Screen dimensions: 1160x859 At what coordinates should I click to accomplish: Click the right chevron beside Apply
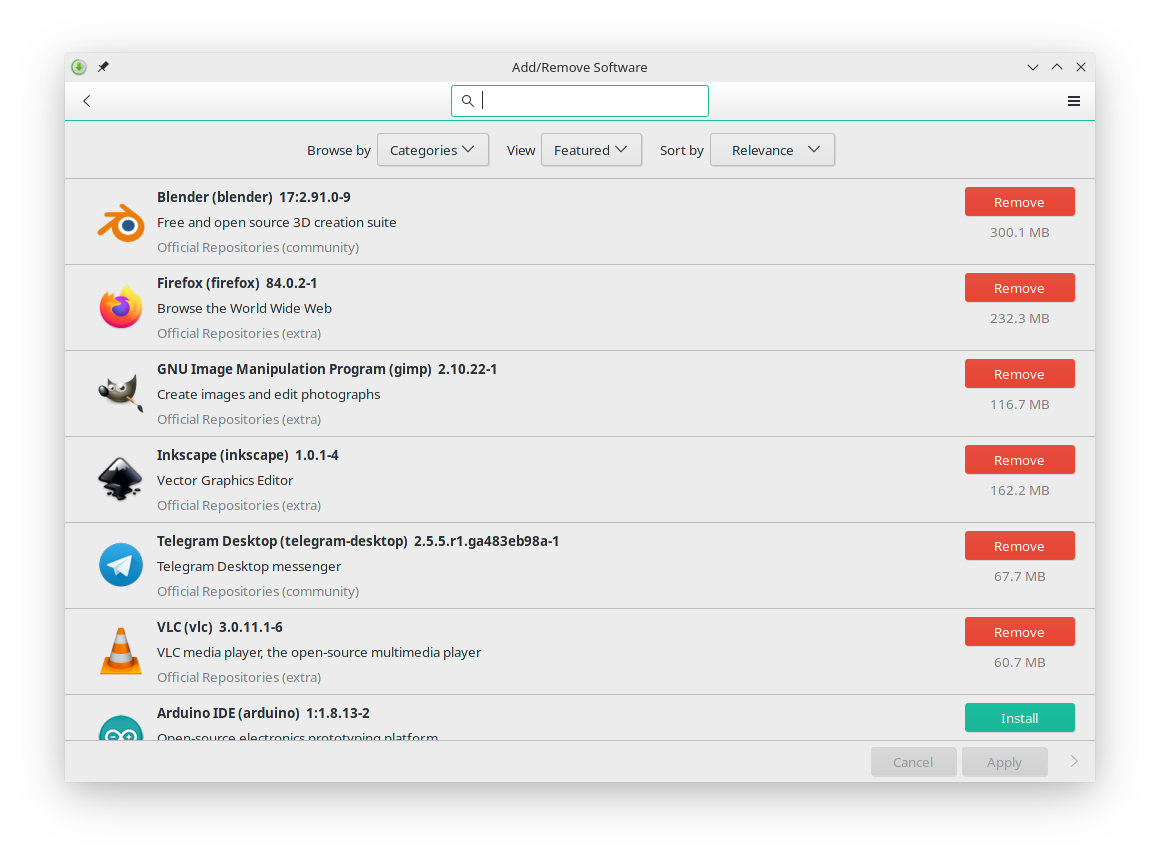pyautogui.click(x=1074, y=761)
